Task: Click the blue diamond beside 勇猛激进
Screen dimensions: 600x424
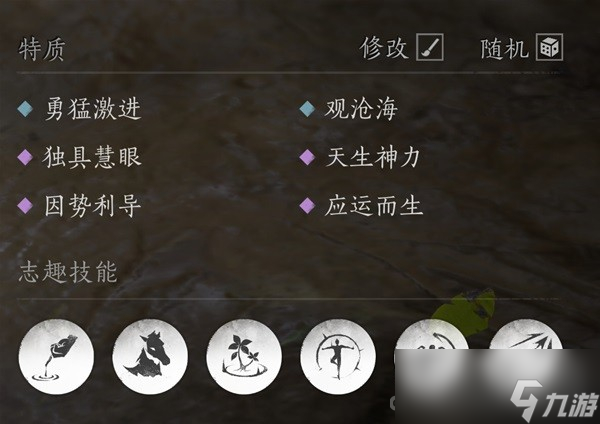Action: pos(25,109)
